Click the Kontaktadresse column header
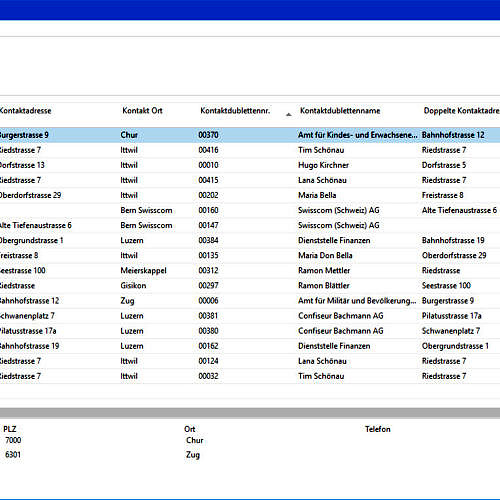 pyautogui.click(x=26, y=111)
